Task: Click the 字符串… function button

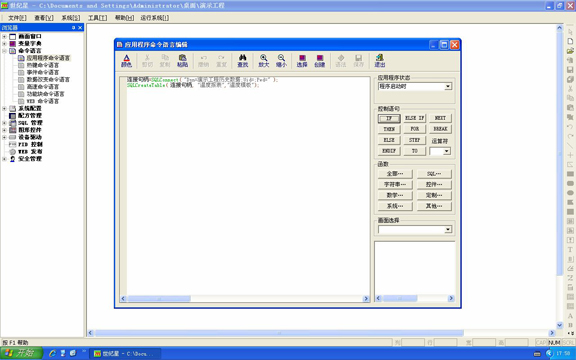Action: (395, 184)
